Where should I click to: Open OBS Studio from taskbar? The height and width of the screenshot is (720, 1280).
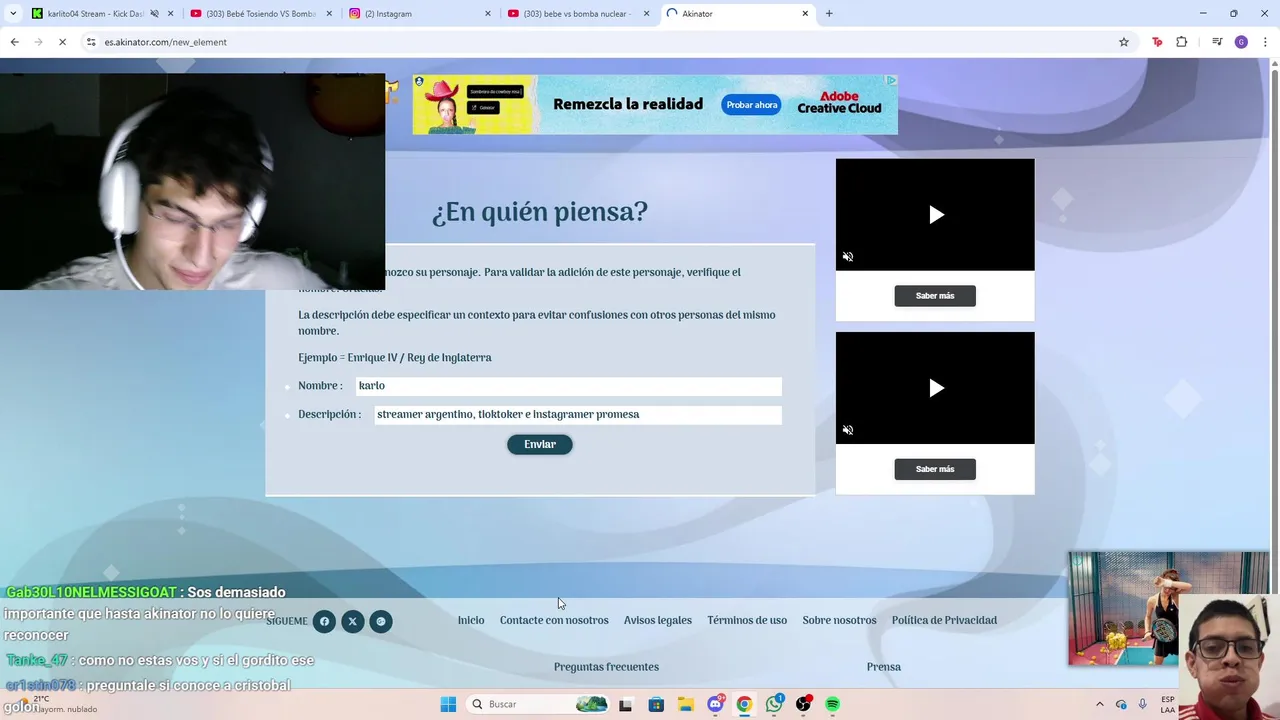click(x=803, y=704)
